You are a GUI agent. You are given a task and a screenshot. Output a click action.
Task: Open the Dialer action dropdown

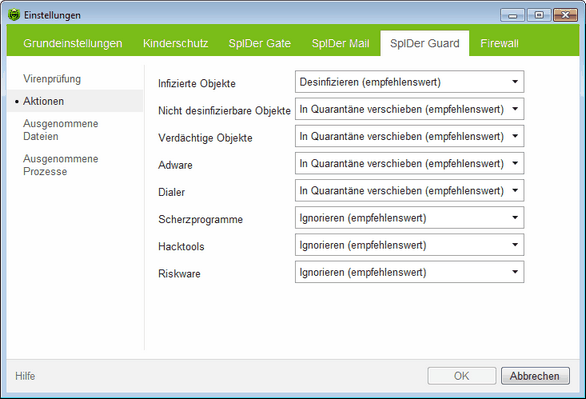pyautogui.click(x=410, y=191)
